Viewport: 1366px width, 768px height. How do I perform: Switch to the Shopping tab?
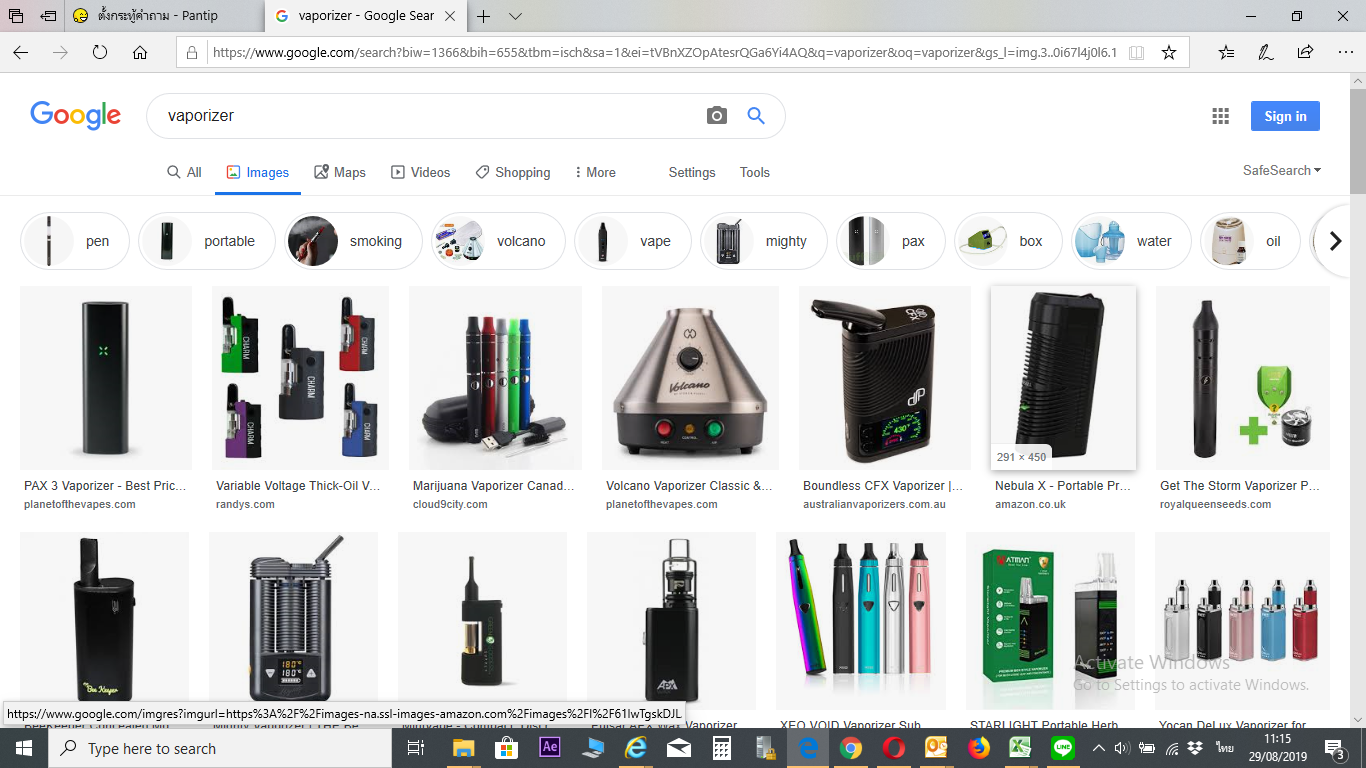coord(512,172)
